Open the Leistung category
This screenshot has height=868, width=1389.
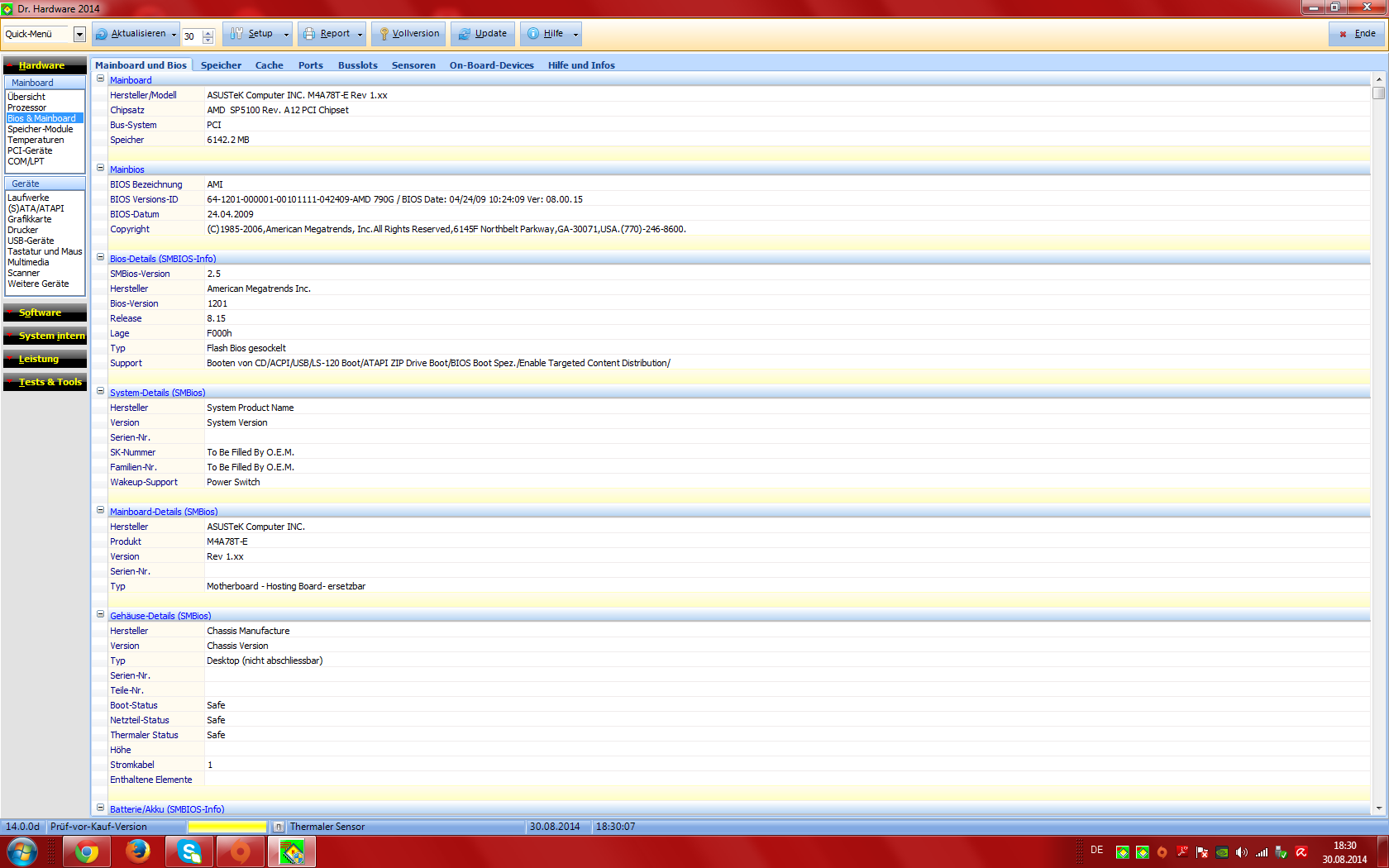[x=45, y=359]
